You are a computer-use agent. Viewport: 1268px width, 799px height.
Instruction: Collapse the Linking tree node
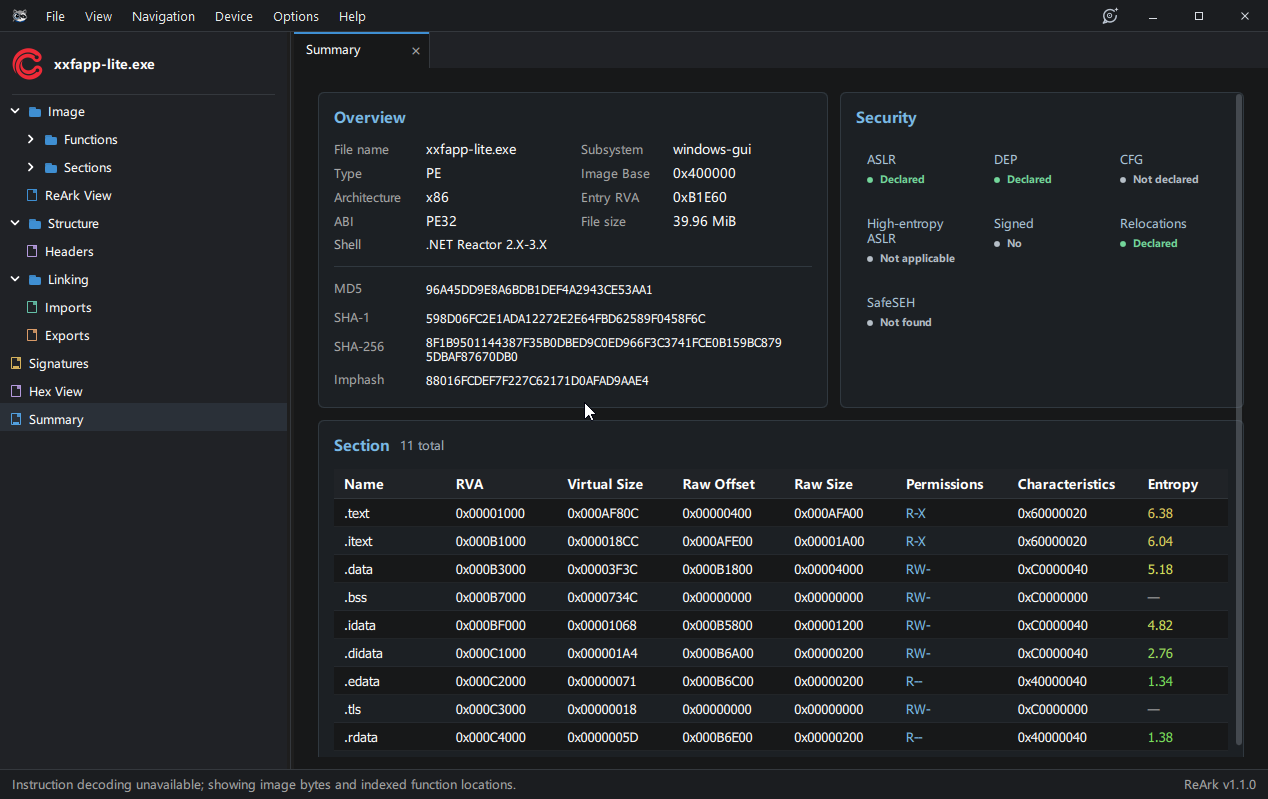pyautogui.click(x=15, y=279)
